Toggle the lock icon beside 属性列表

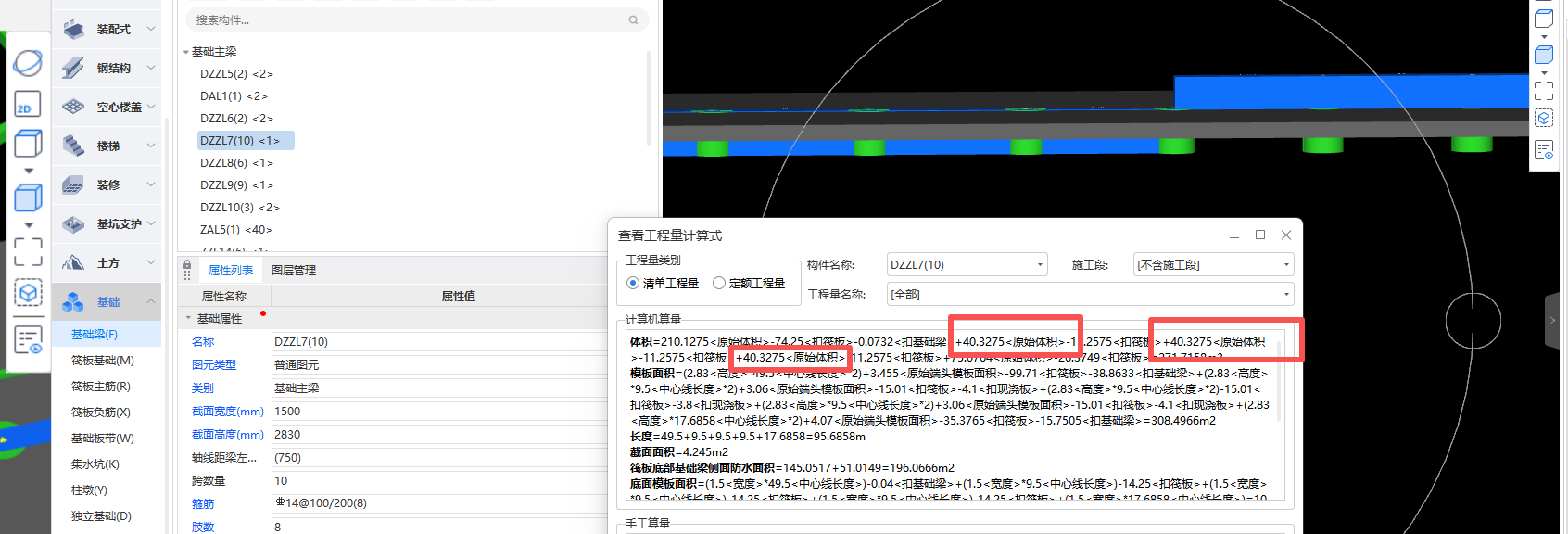tap(187, 267)
